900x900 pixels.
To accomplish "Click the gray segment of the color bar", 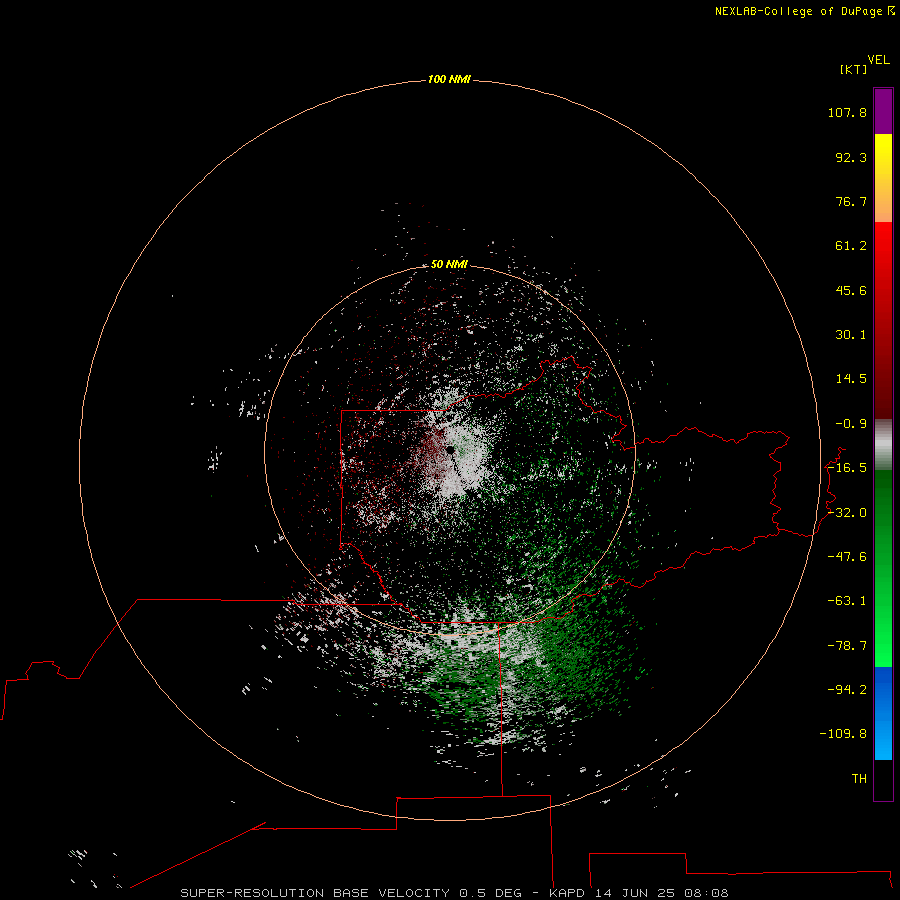I will [x=883, y=445].
